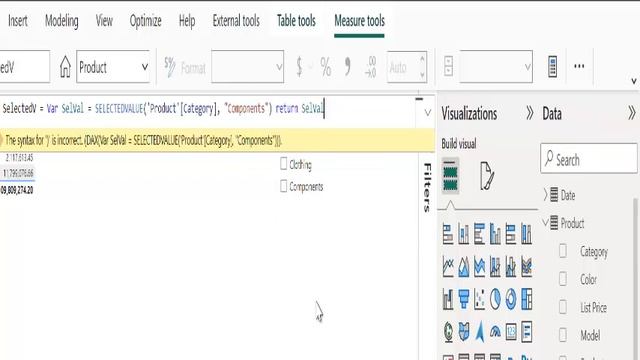The height and width of the screenshot is (360, 640).
Task: Open the Optimize ribbon tab
Action: tap(146, 20)
